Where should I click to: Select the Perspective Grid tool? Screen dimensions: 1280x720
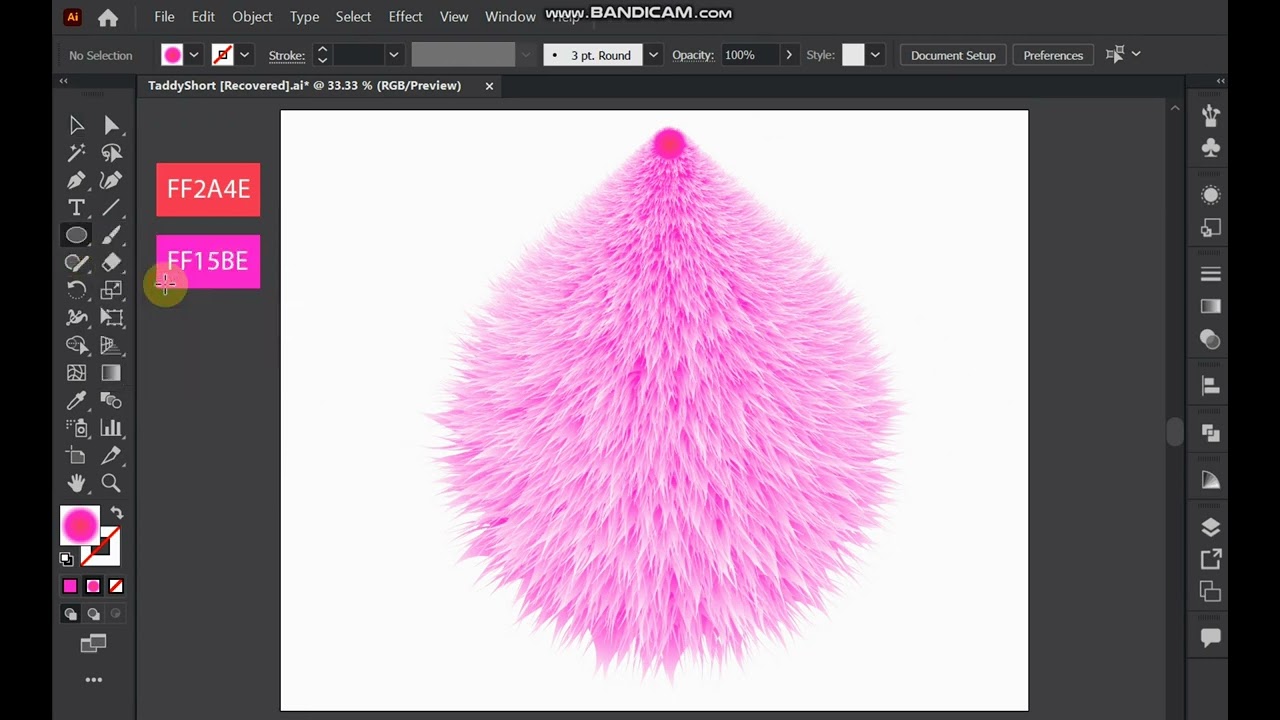(111, 345)
